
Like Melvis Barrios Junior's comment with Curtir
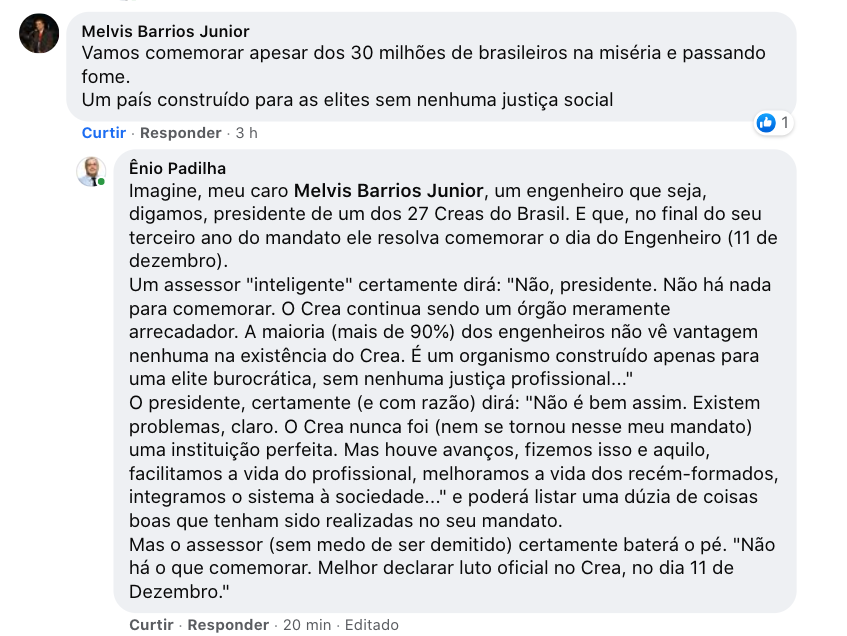tap(104, 133)
